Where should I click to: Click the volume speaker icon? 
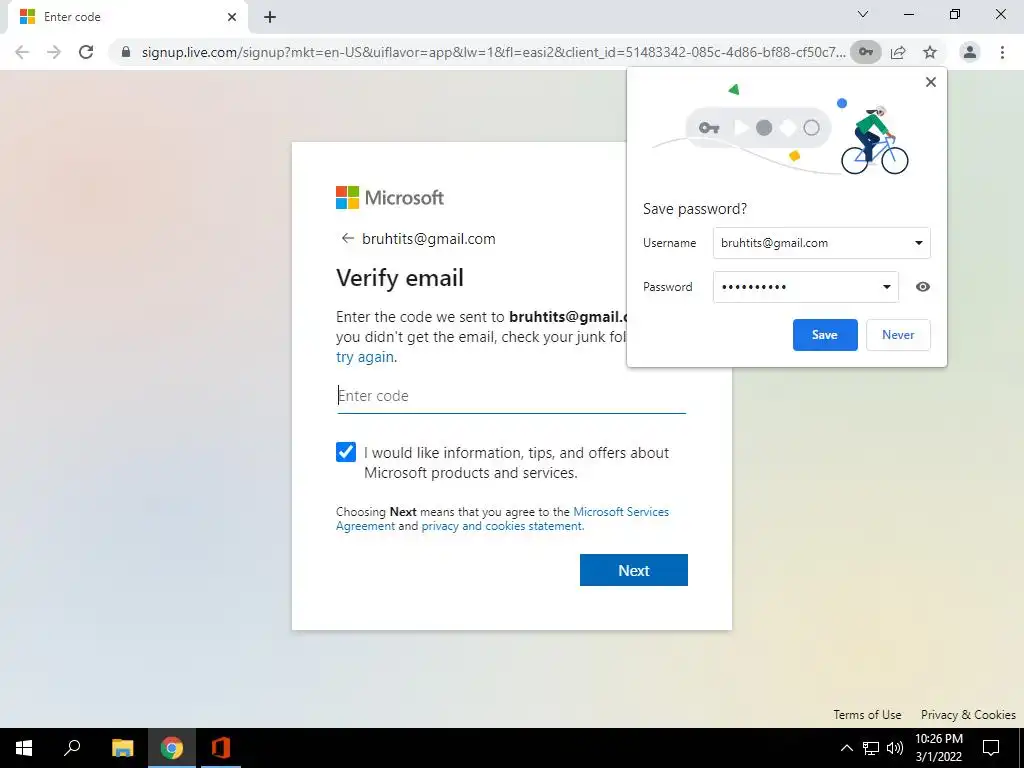895,748
